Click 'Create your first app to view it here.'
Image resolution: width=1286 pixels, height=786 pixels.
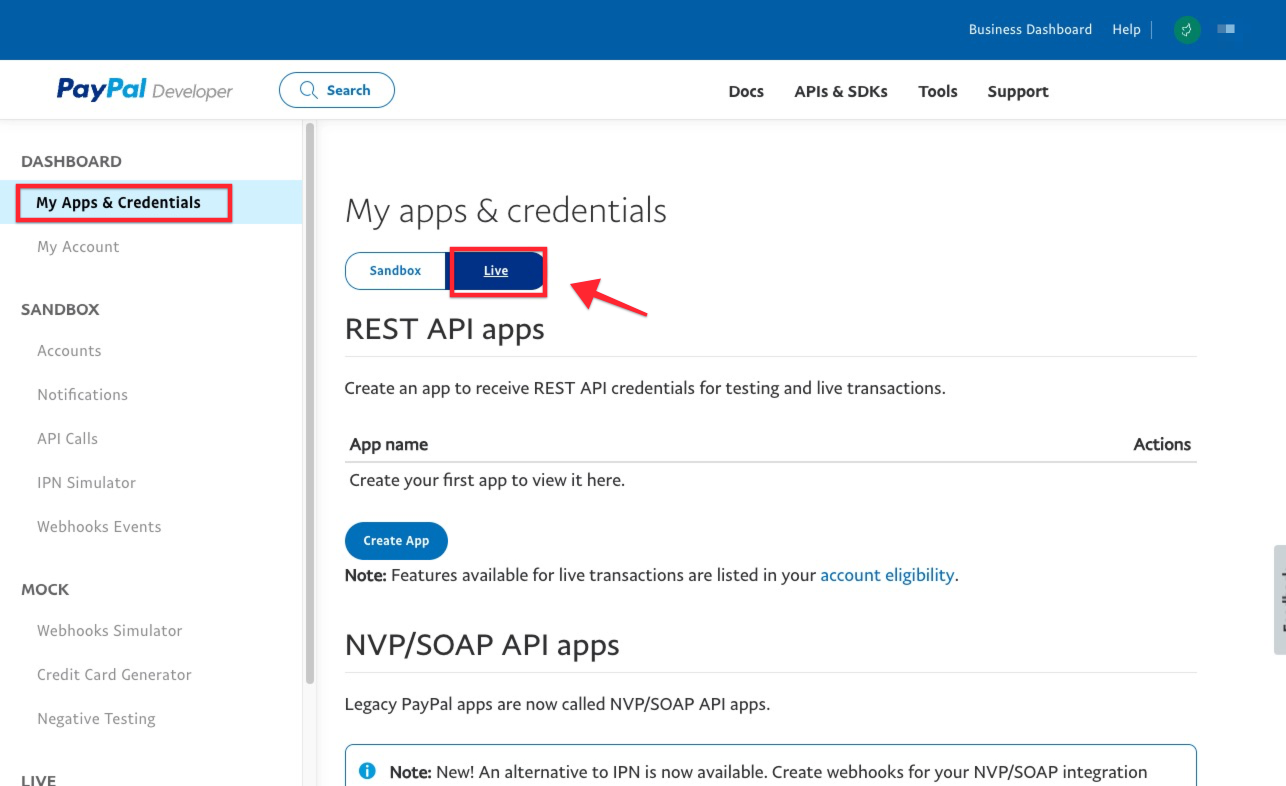coord(487,480)
